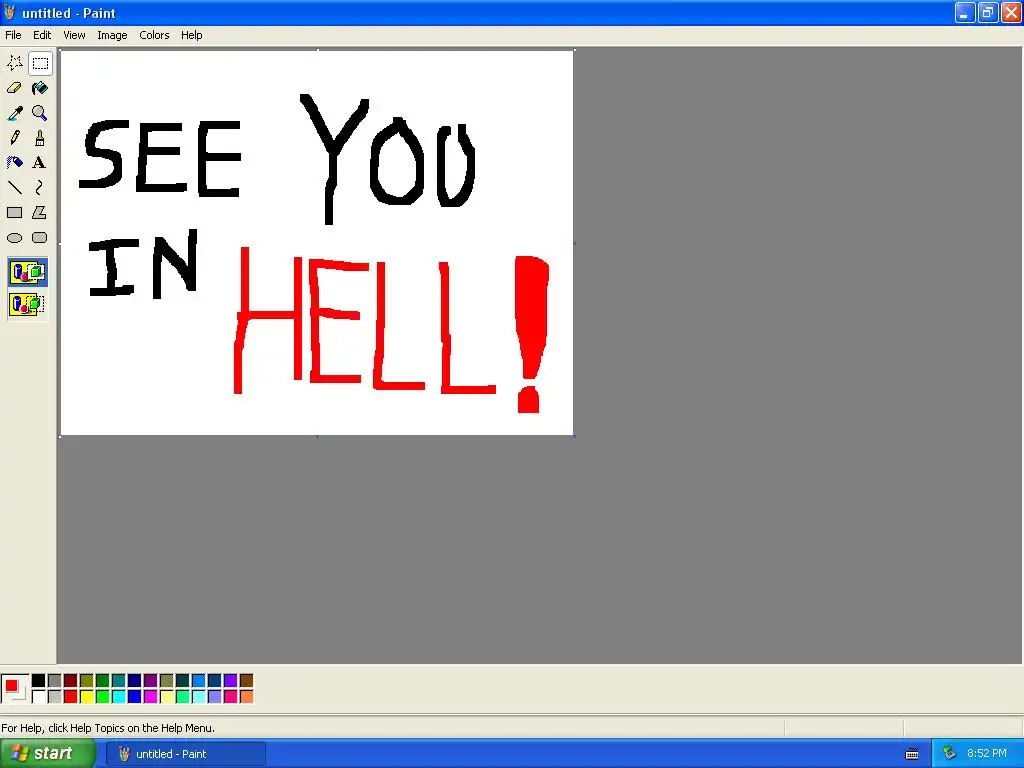Pick the spring green swatch
Screen dimensions: 1024x768
click(x=183, y=697)
